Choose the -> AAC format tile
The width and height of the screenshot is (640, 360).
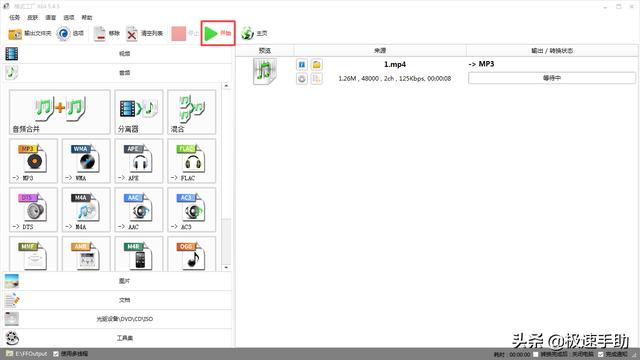139,210
